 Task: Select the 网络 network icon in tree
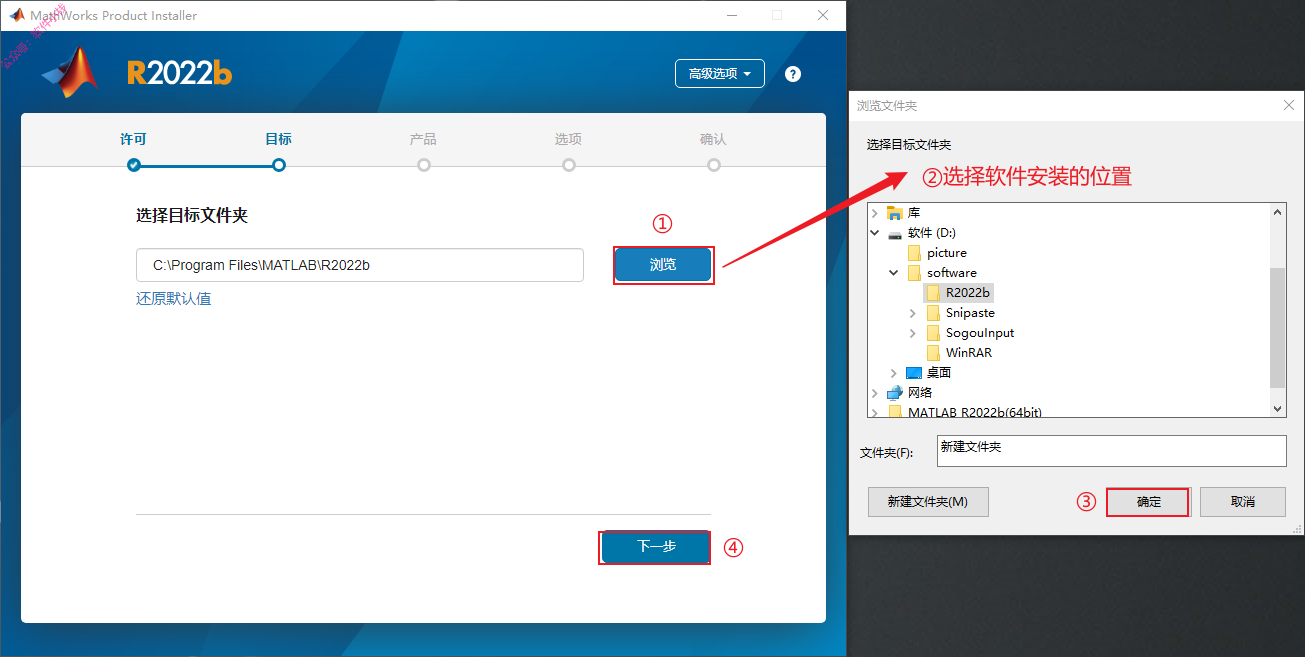pos(895,393)
